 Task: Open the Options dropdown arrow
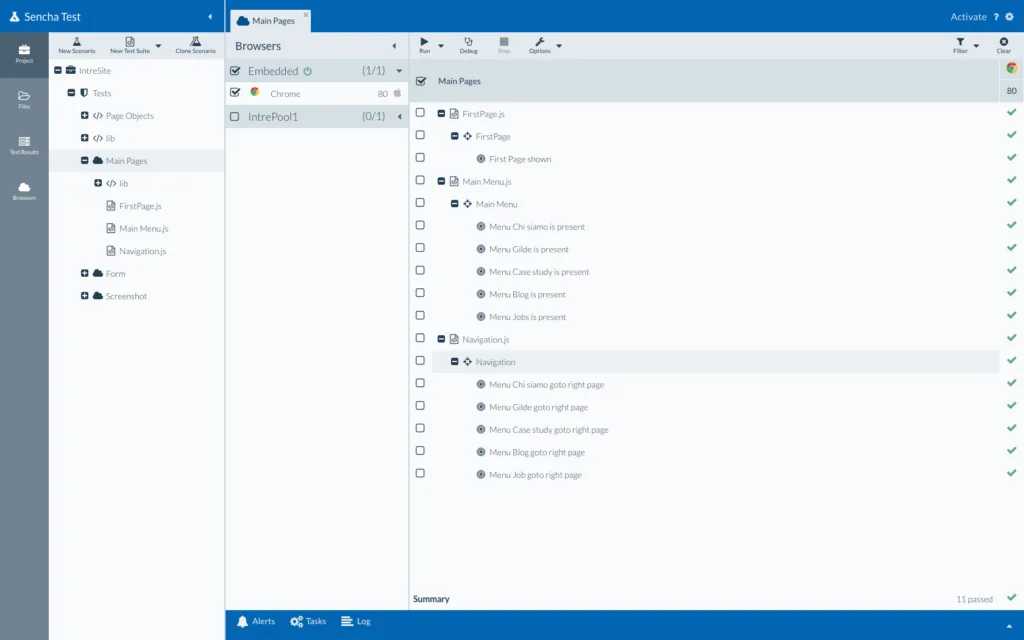[x=559, y=46]
